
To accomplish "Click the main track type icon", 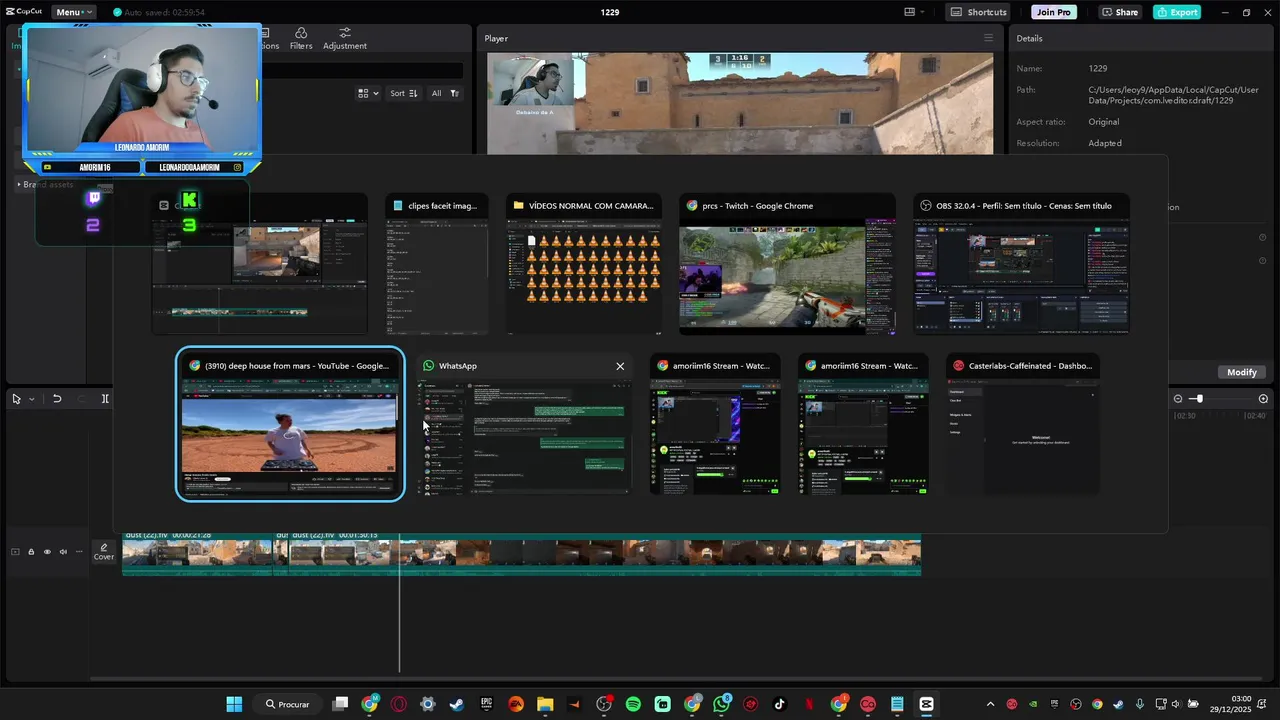I will tap(15, 552).
